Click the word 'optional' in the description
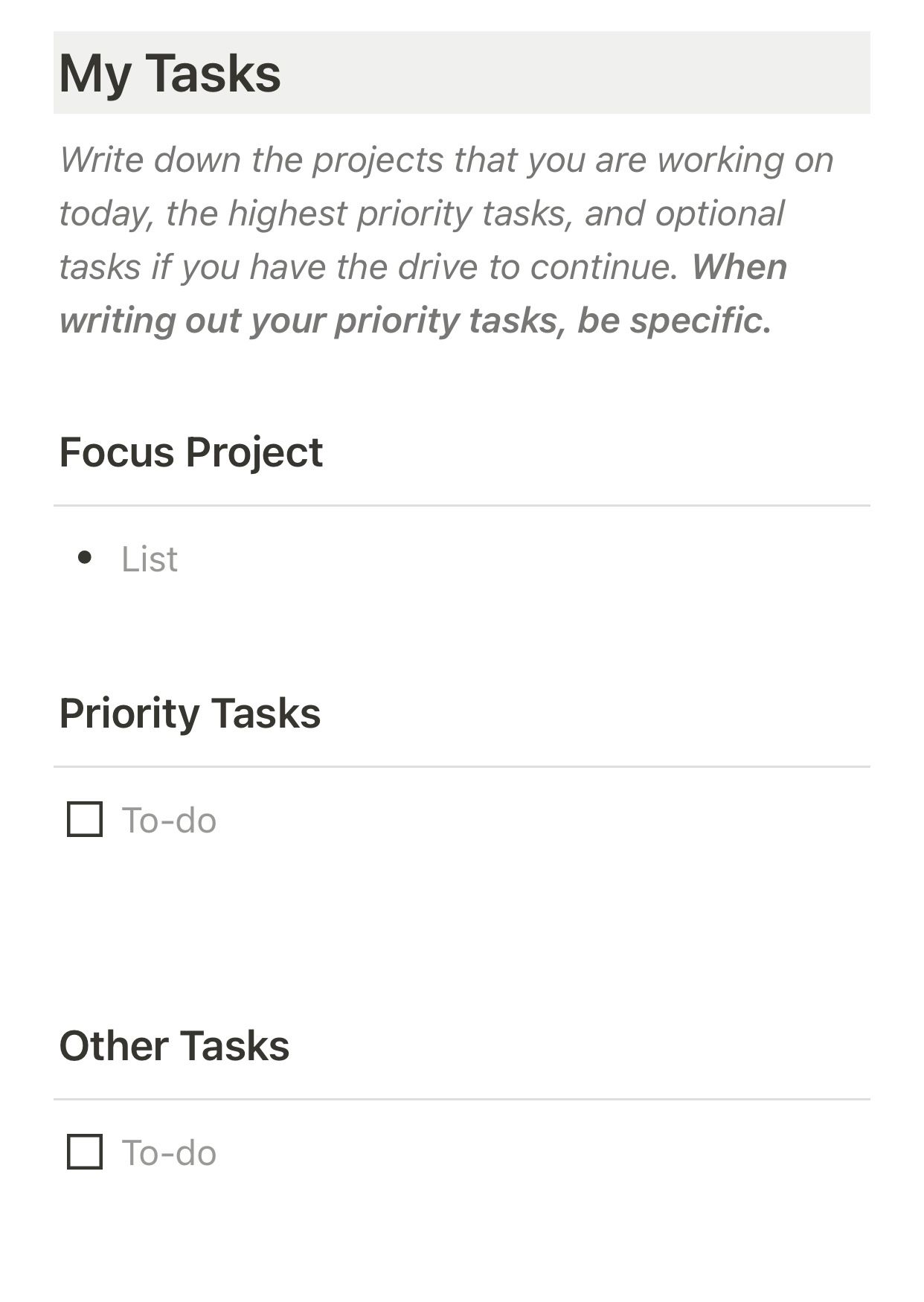Viewport: 924px width, 1302px height. coord(719,214)
